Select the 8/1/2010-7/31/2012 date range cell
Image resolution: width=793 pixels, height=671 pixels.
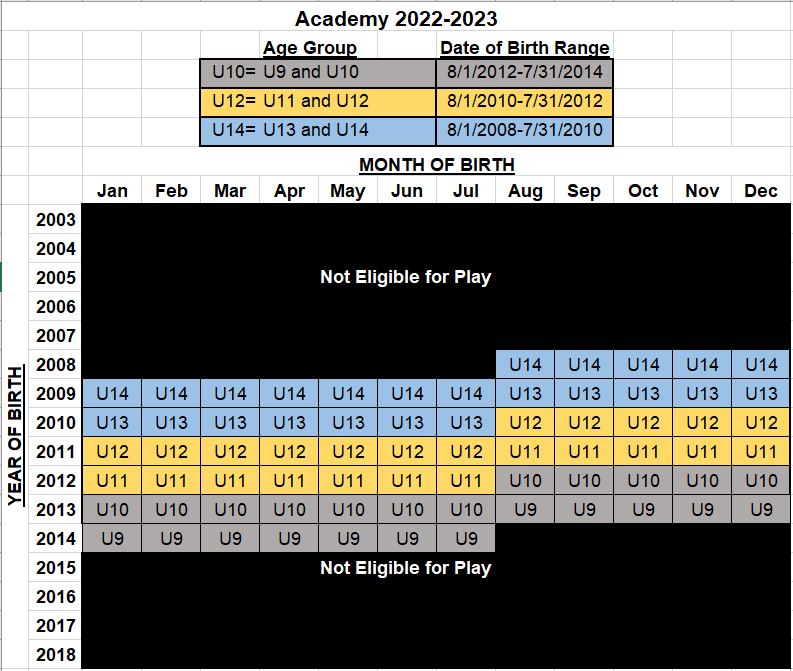coord(525,102)
